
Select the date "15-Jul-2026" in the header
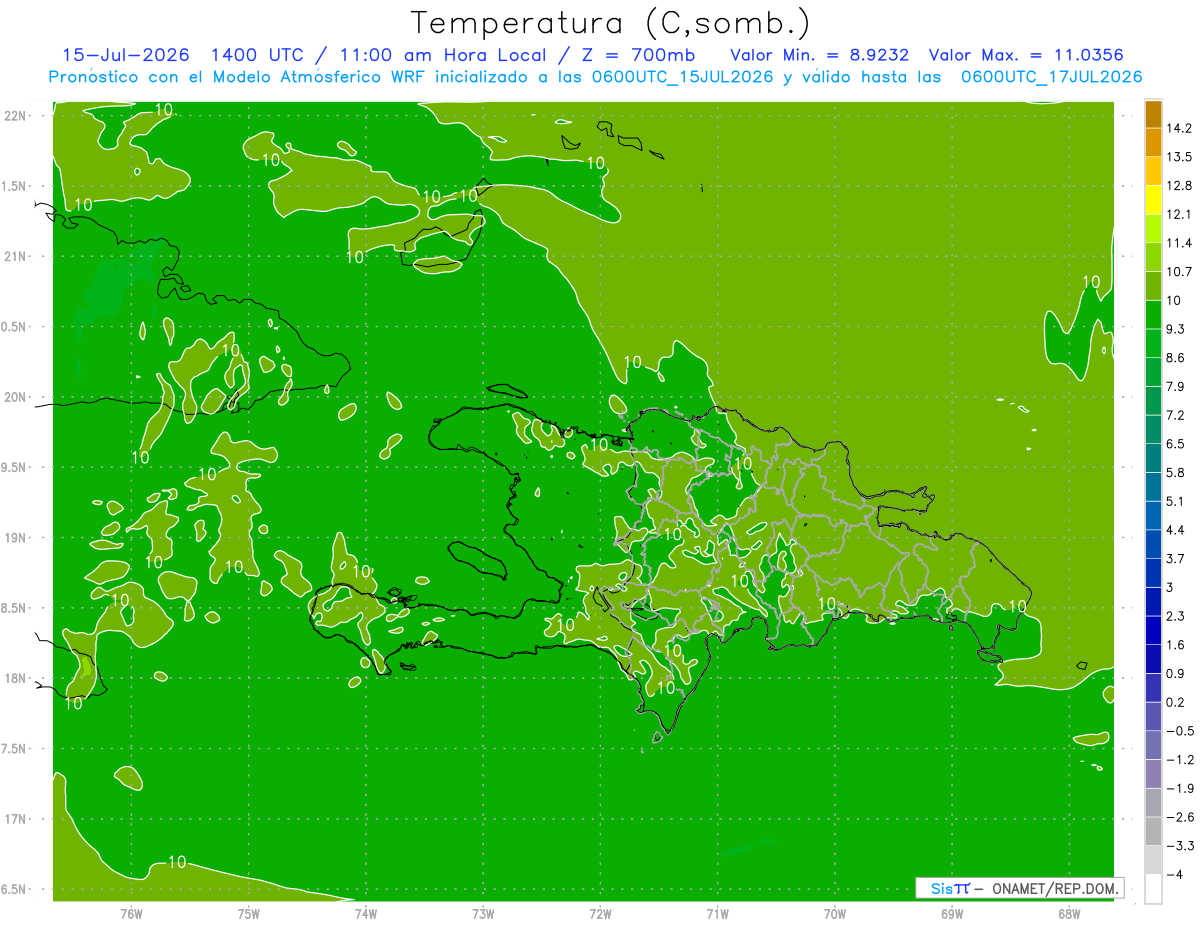tap(125, 55)
